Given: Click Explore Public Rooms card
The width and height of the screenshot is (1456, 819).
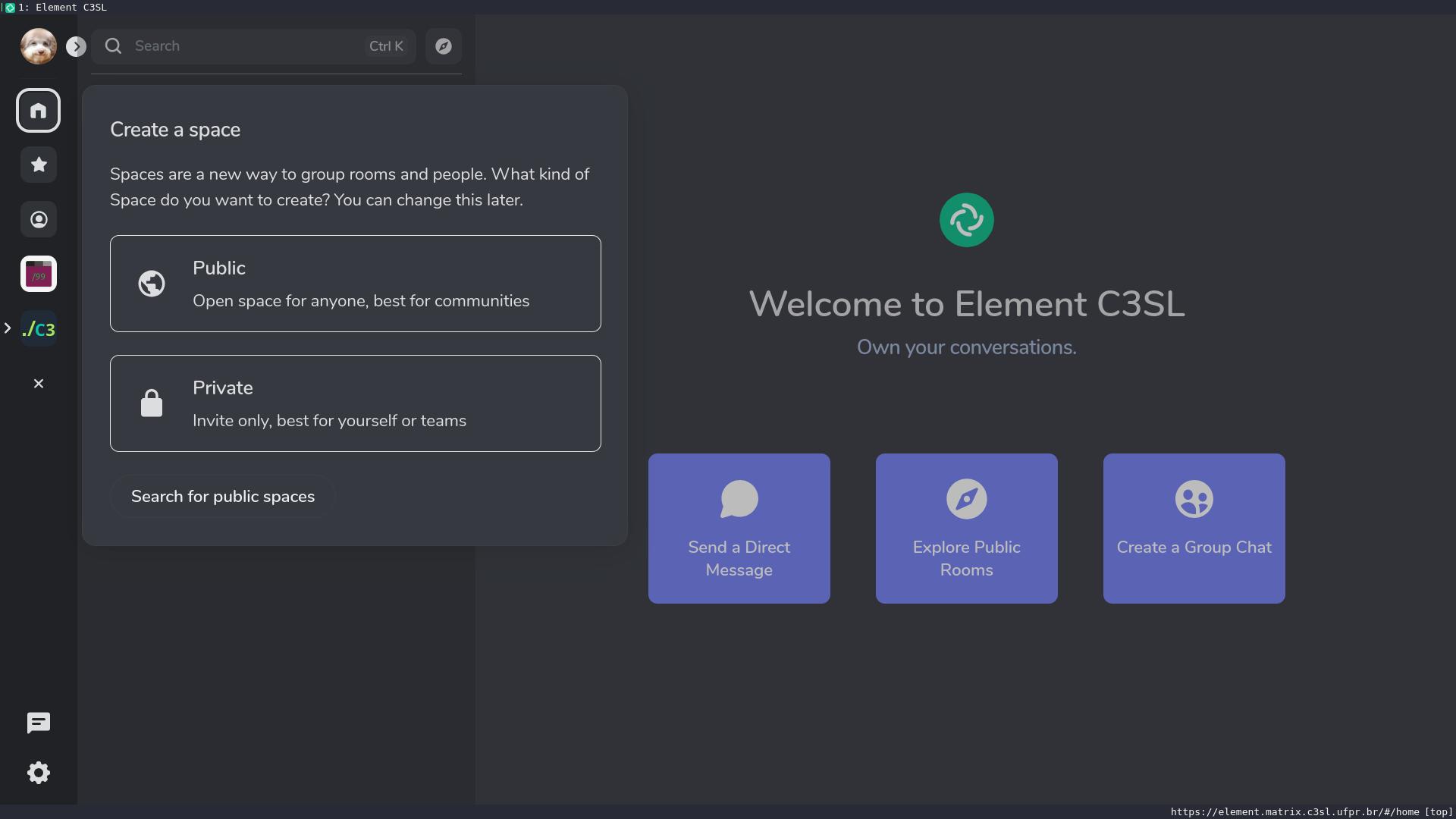Looking at the screenshot, I should pyautogui.click(x=966, y=529).
